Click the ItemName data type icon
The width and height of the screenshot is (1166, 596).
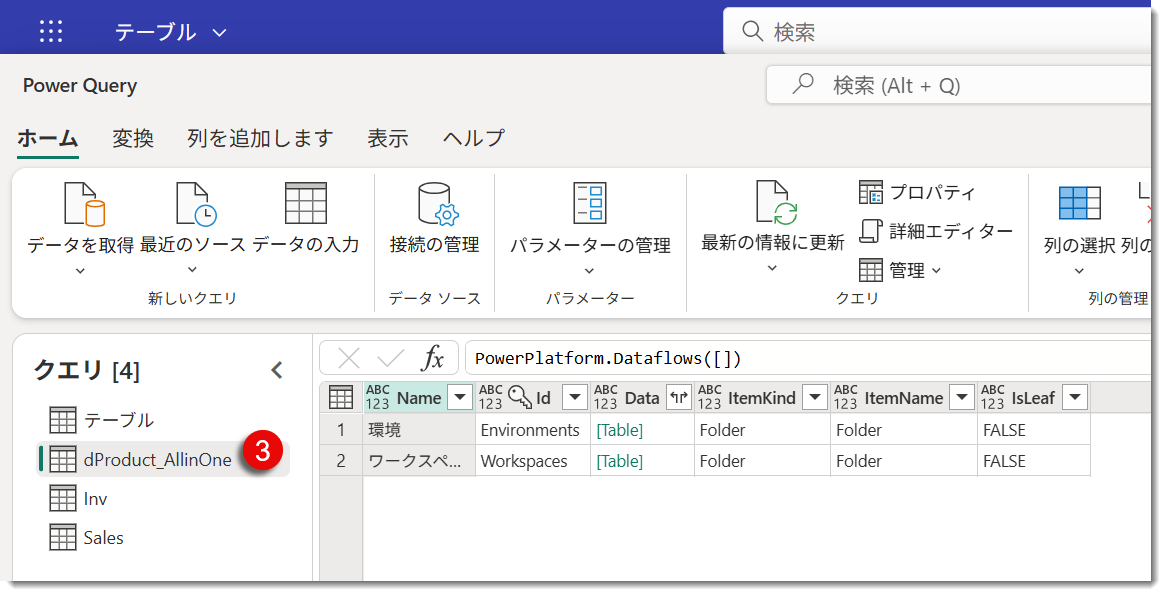coord(845,397)
